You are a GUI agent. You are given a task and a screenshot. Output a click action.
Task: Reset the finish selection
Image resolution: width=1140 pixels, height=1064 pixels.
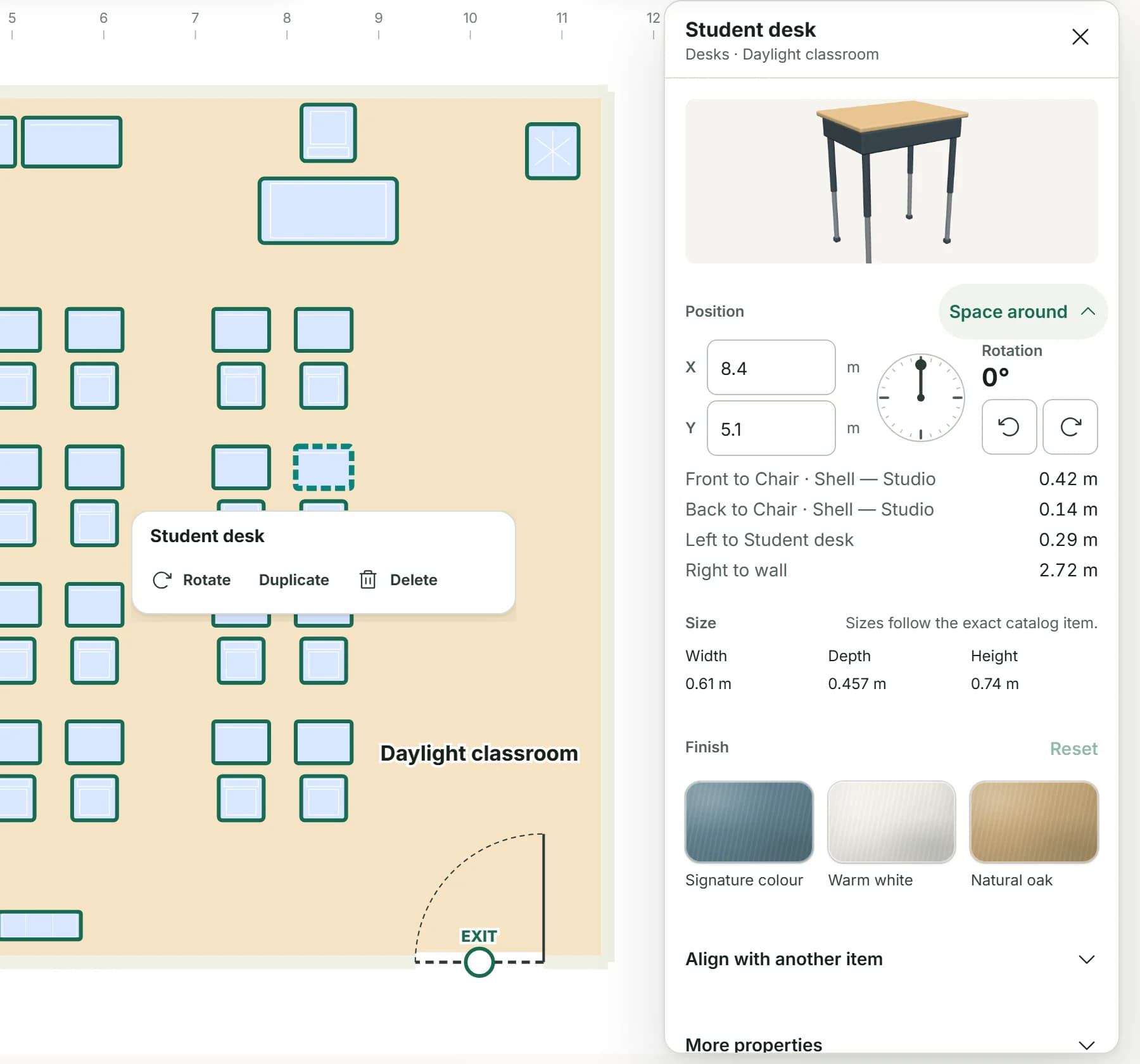[1073, 749]
